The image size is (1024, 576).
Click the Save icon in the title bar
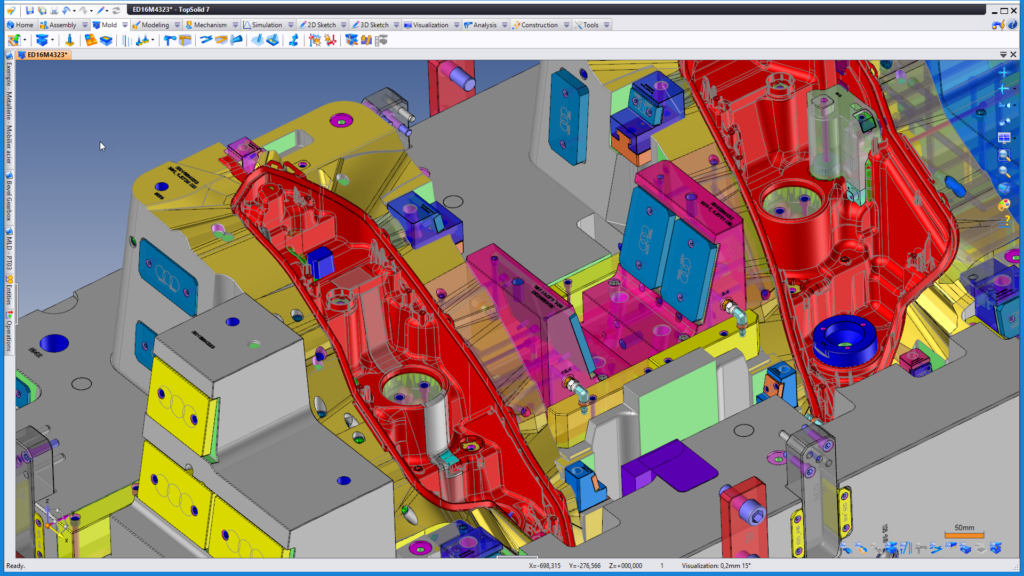point(29,10)
